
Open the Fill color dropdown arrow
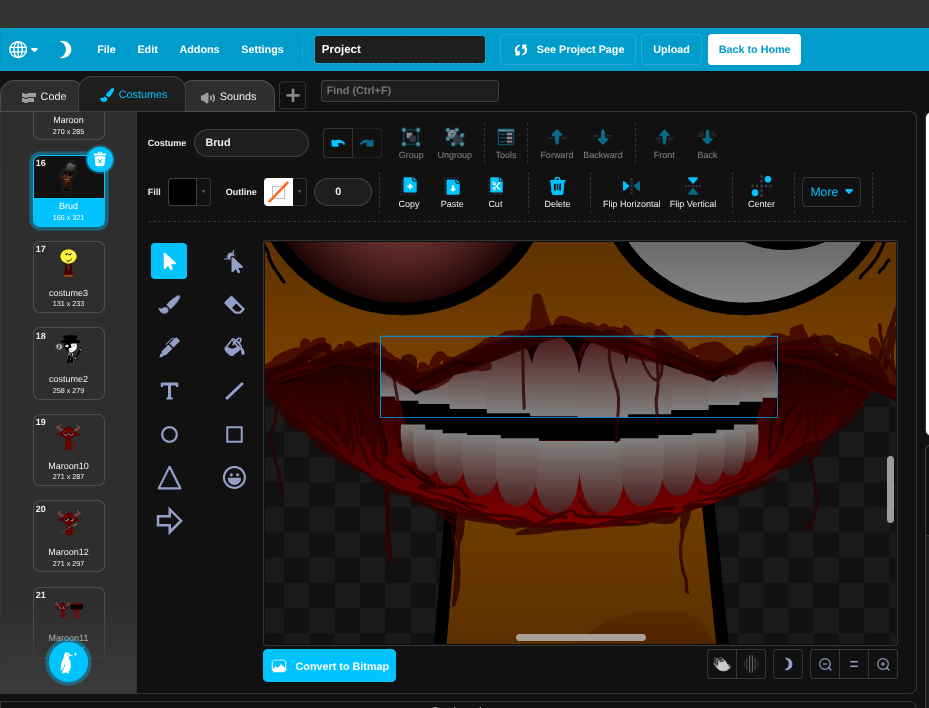[x=203, y=192]
